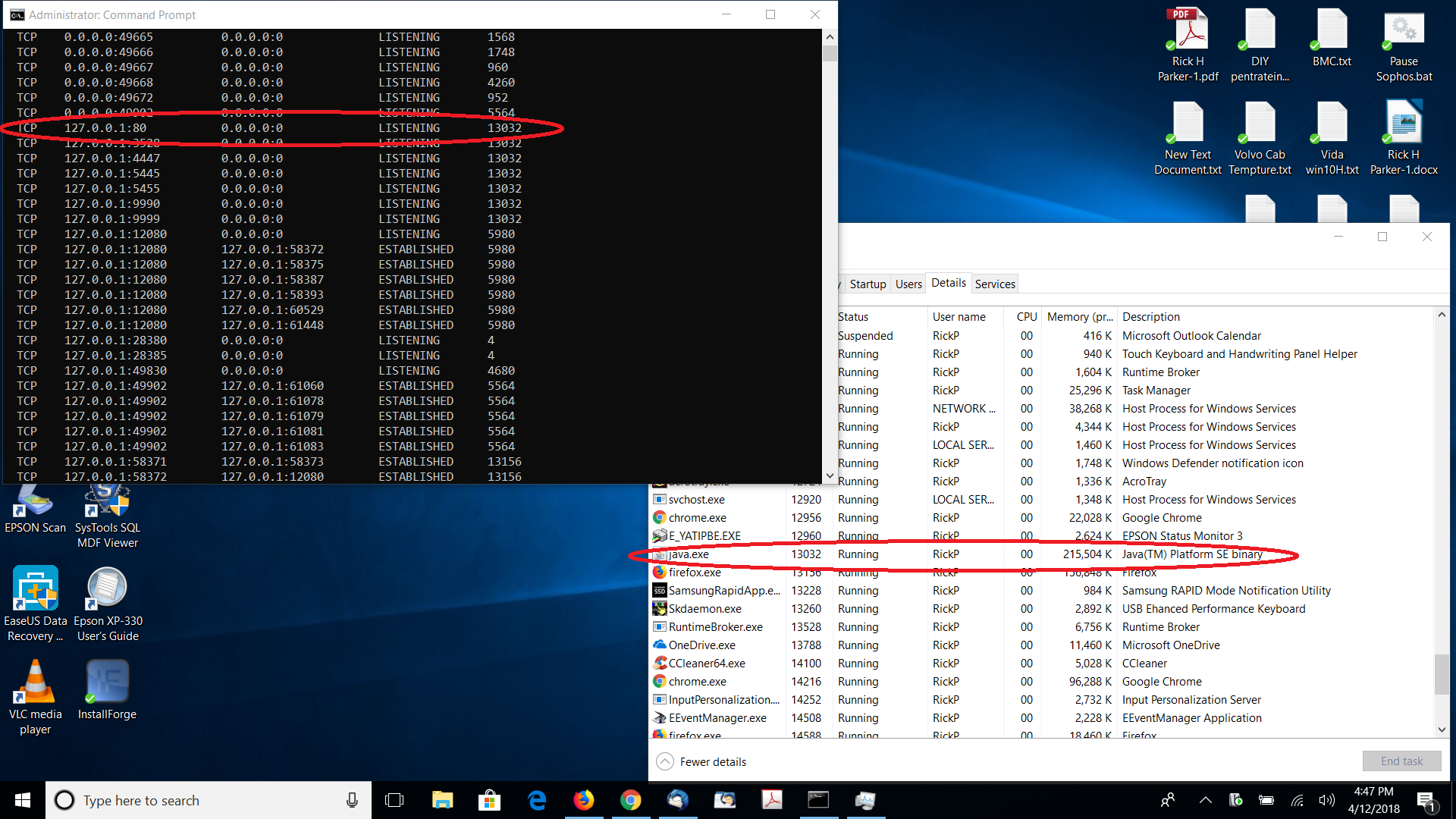This screenshot has width=1456, height=819.
Task: Launch Google Chrome from taskbar
Action: (x=630, y=800)
